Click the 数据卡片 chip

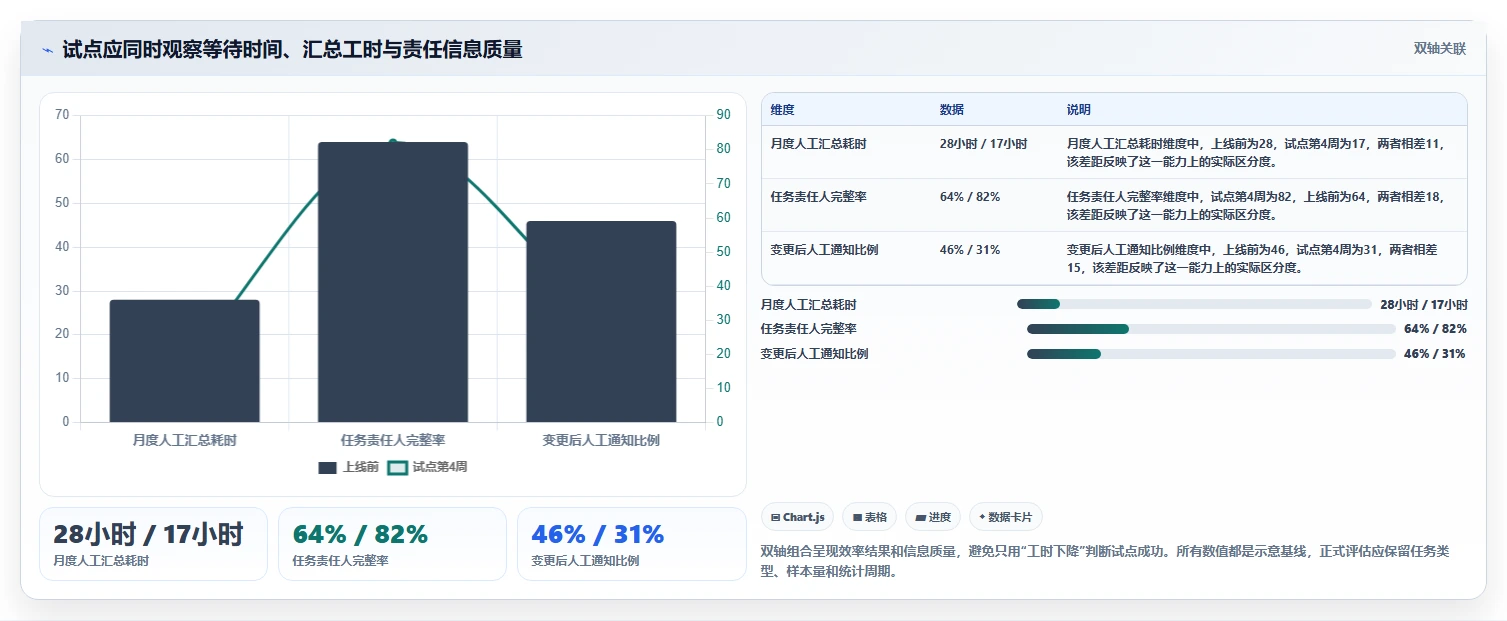[x=1005, y=517]
